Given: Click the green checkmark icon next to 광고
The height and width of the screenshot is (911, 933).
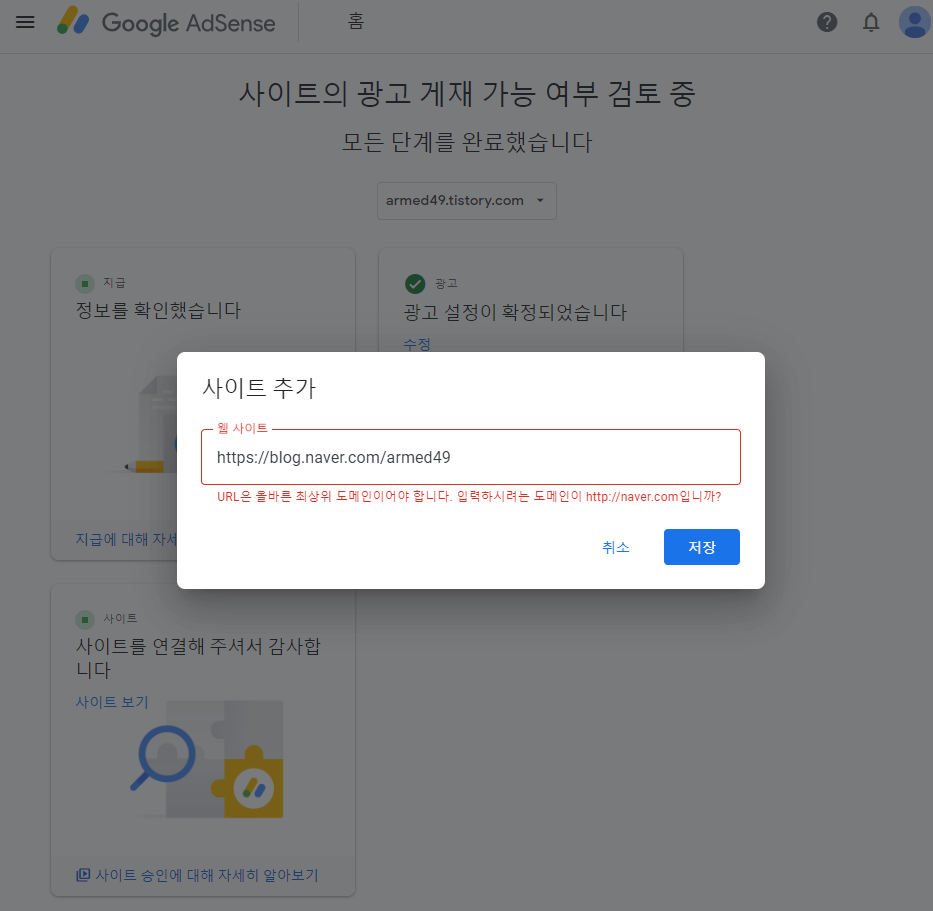Looking at the screenshot, I should point(415,284).
